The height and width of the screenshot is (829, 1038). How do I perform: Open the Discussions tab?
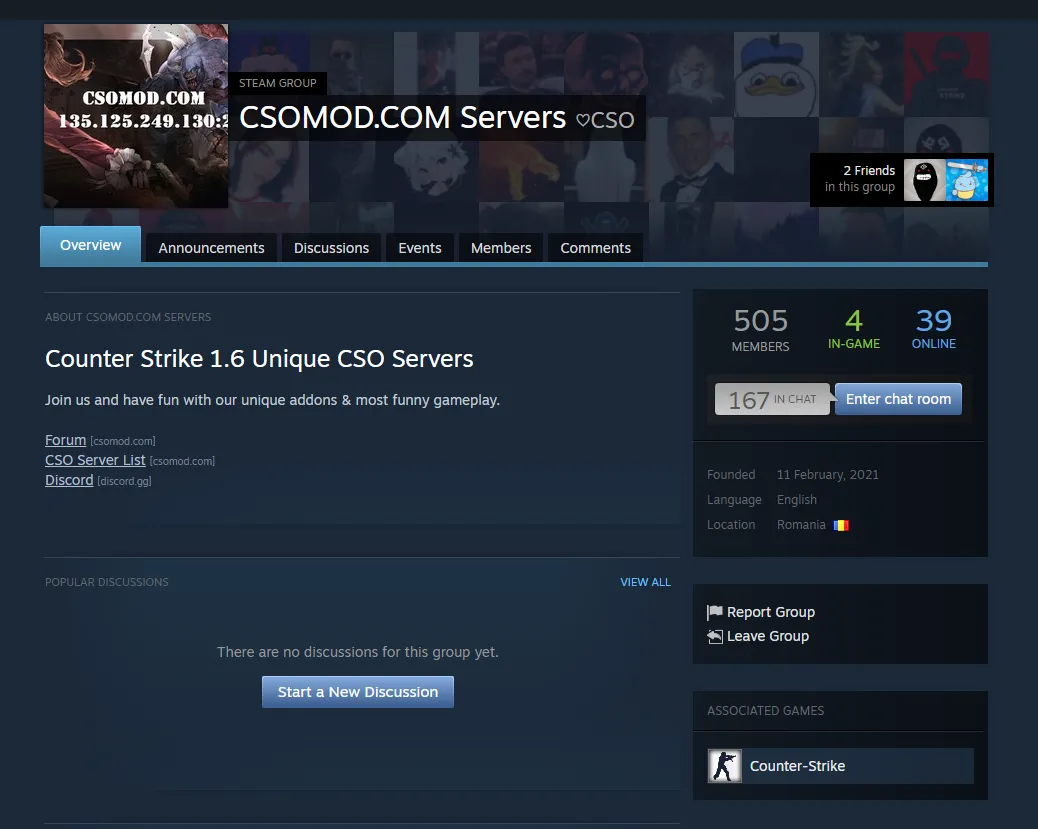point(331,248)
